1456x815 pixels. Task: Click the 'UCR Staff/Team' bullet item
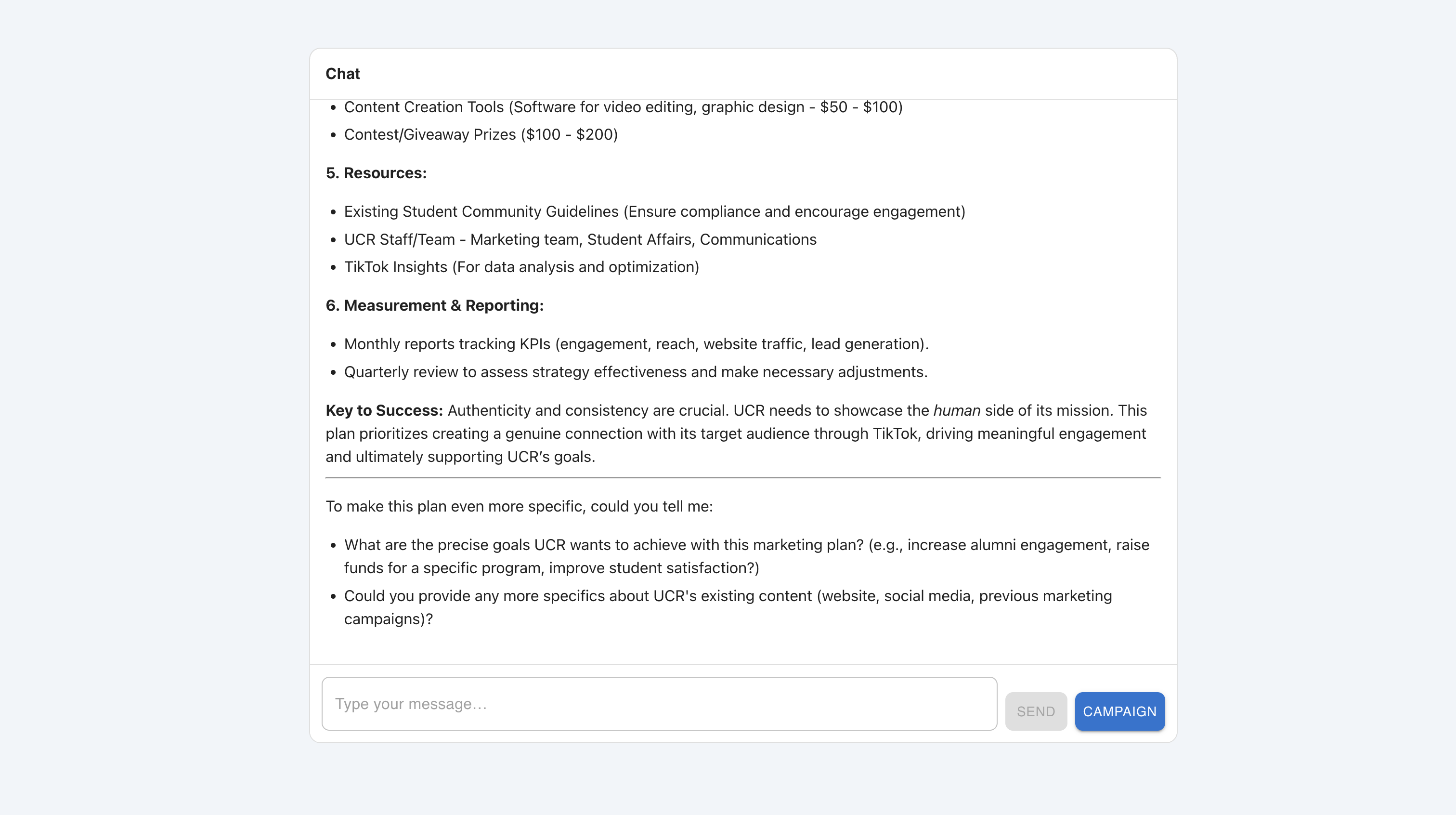580,239
